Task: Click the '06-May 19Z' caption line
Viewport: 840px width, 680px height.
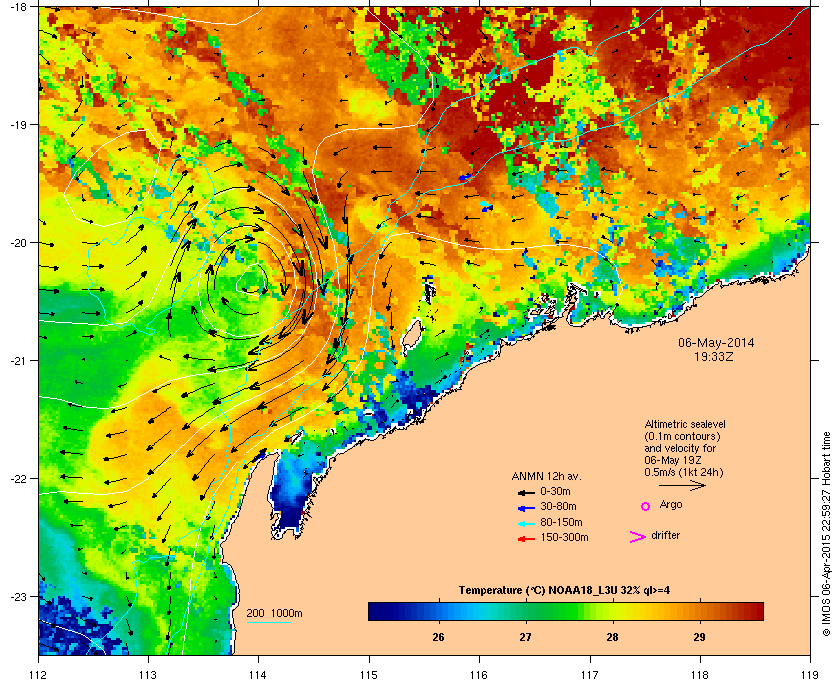Action: tap(673, 460)
